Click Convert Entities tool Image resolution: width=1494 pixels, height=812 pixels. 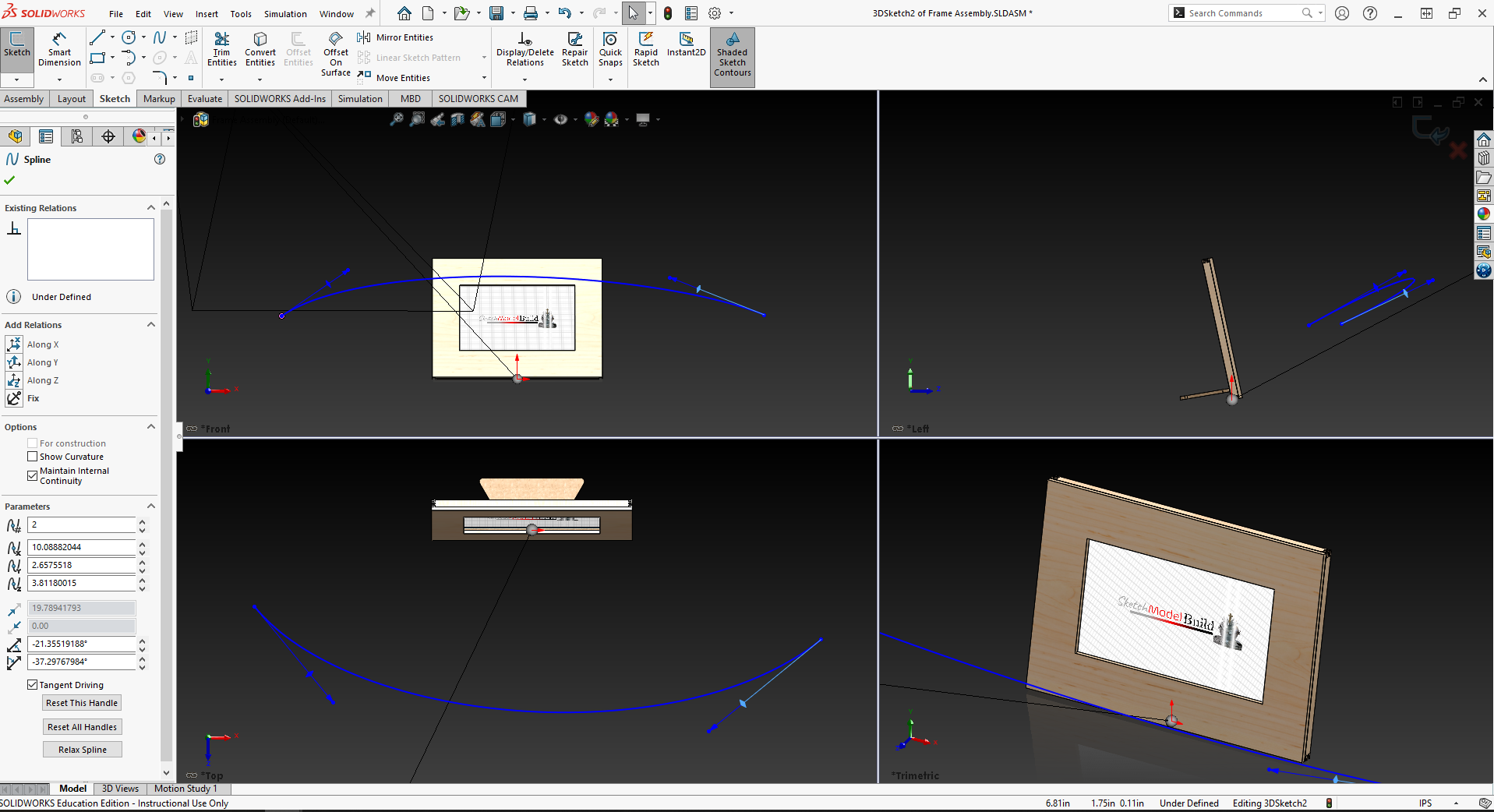[260, 50]
